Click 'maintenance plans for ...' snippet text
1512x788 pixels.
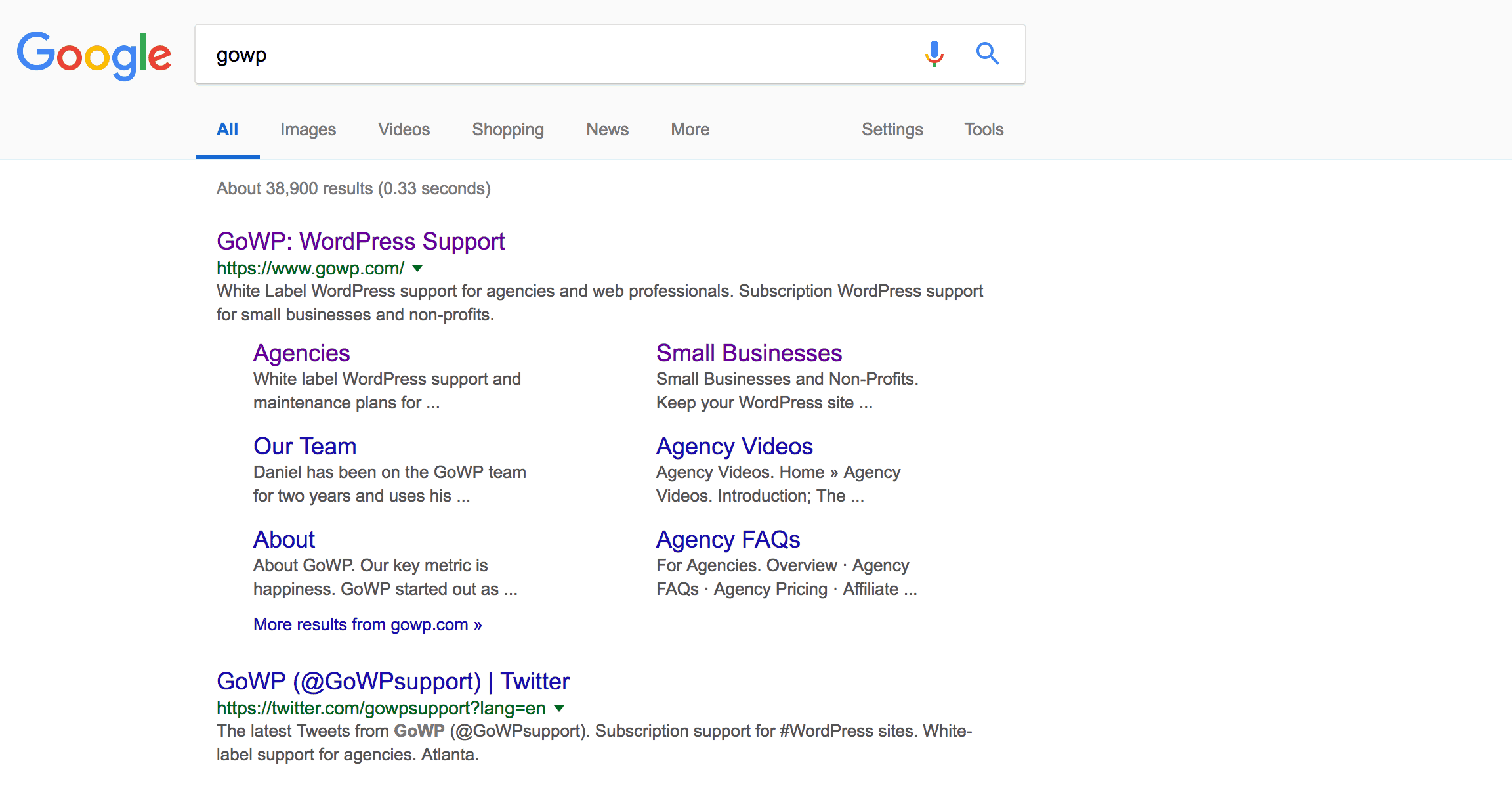(346, 403)
